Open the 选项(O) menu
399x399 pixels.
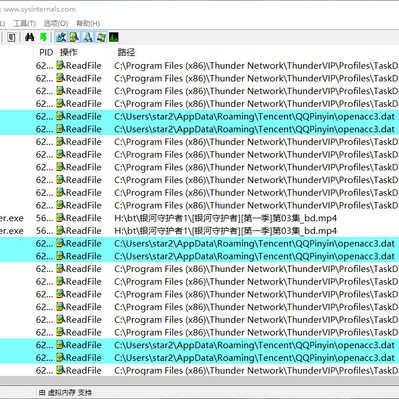56,23
